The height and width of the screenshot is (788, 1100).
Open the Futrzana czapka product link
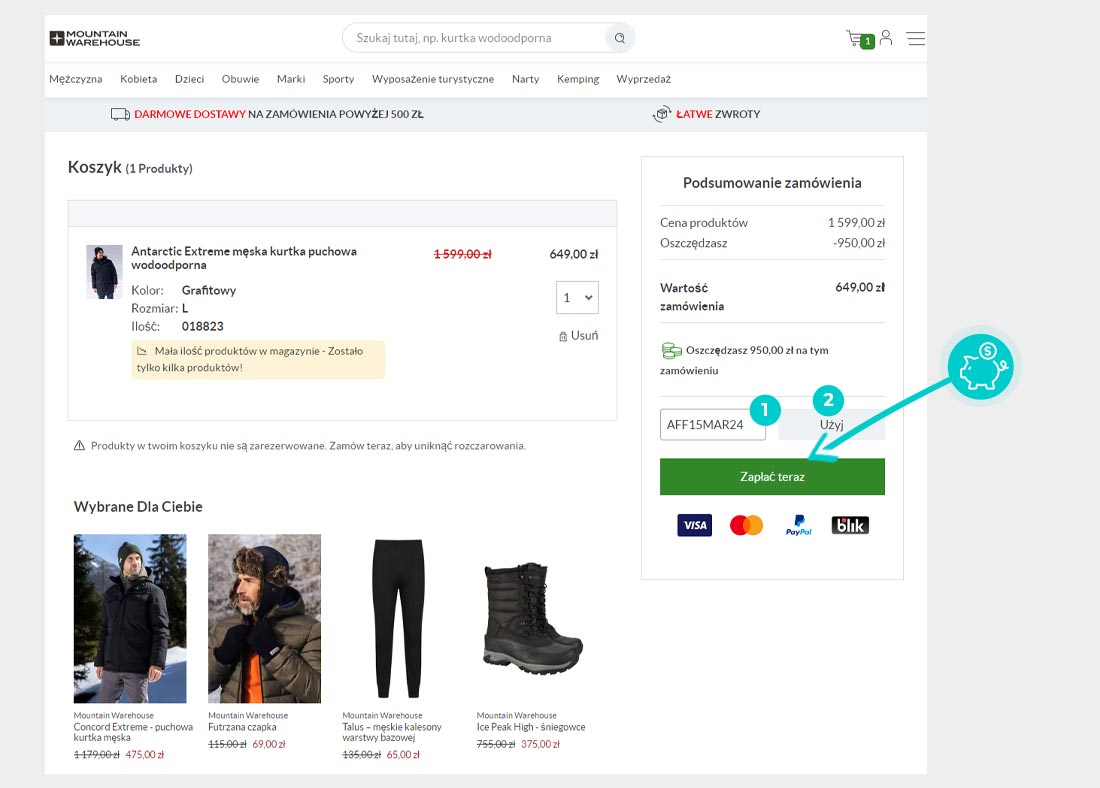point(242,727)
